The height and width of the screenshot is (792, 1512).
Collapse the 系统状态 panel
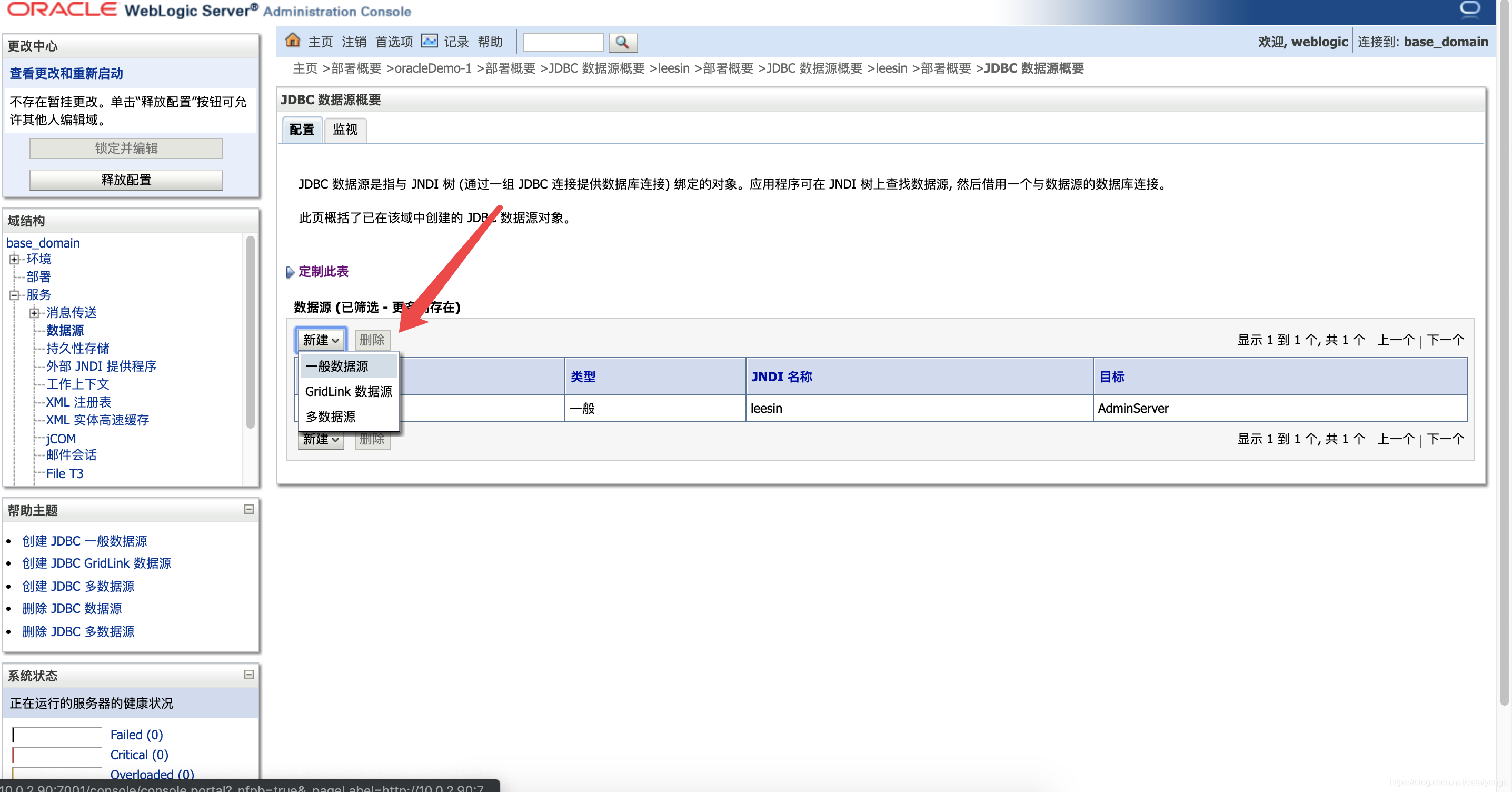click(x=249, y=675)
